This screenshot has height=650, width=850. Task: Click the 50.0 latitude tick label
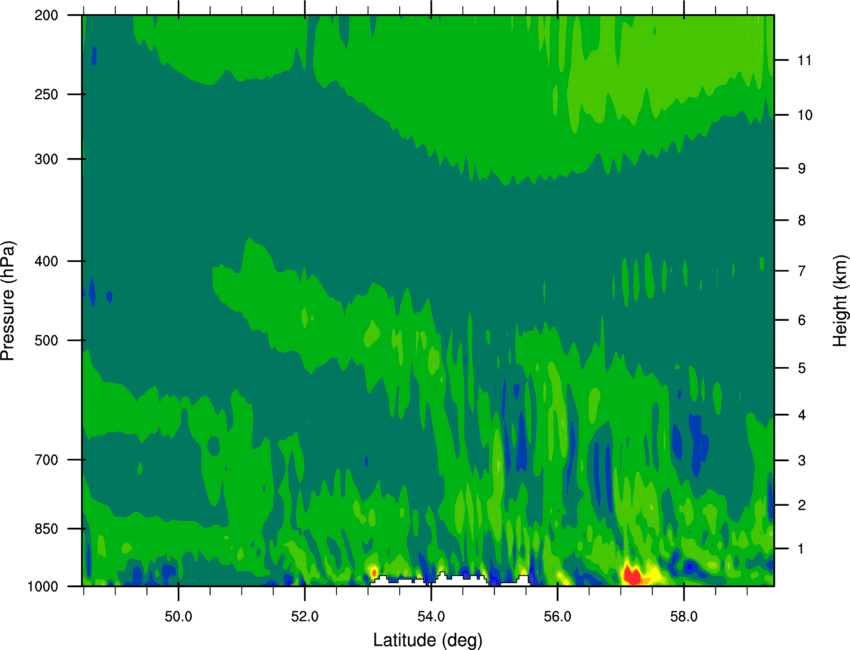click(178, 617)
